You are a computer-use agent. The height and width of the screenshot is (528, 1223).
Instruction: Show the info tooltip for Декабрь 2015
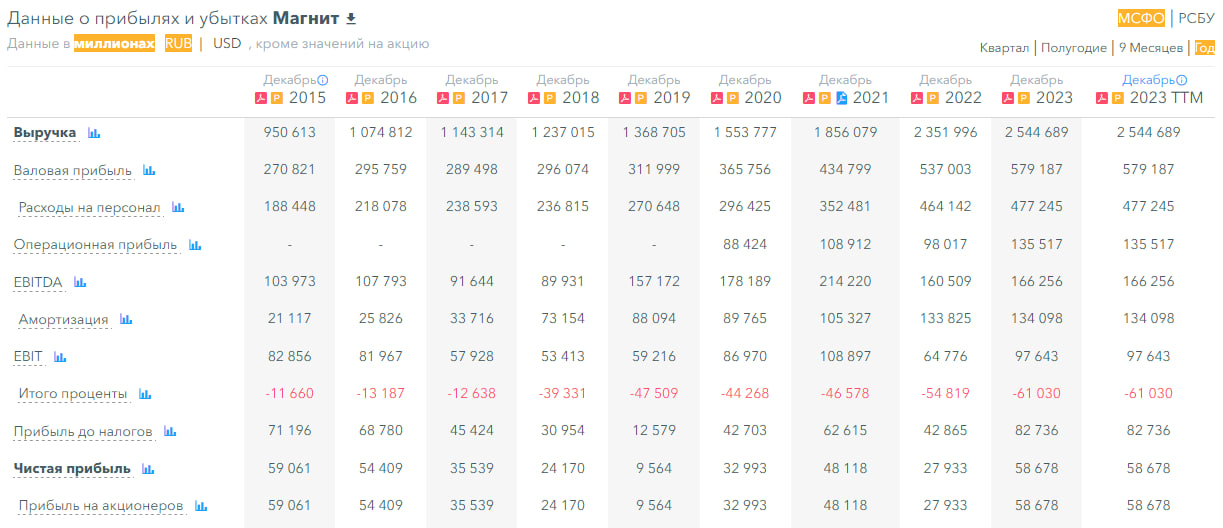click(x=322, y=80)
